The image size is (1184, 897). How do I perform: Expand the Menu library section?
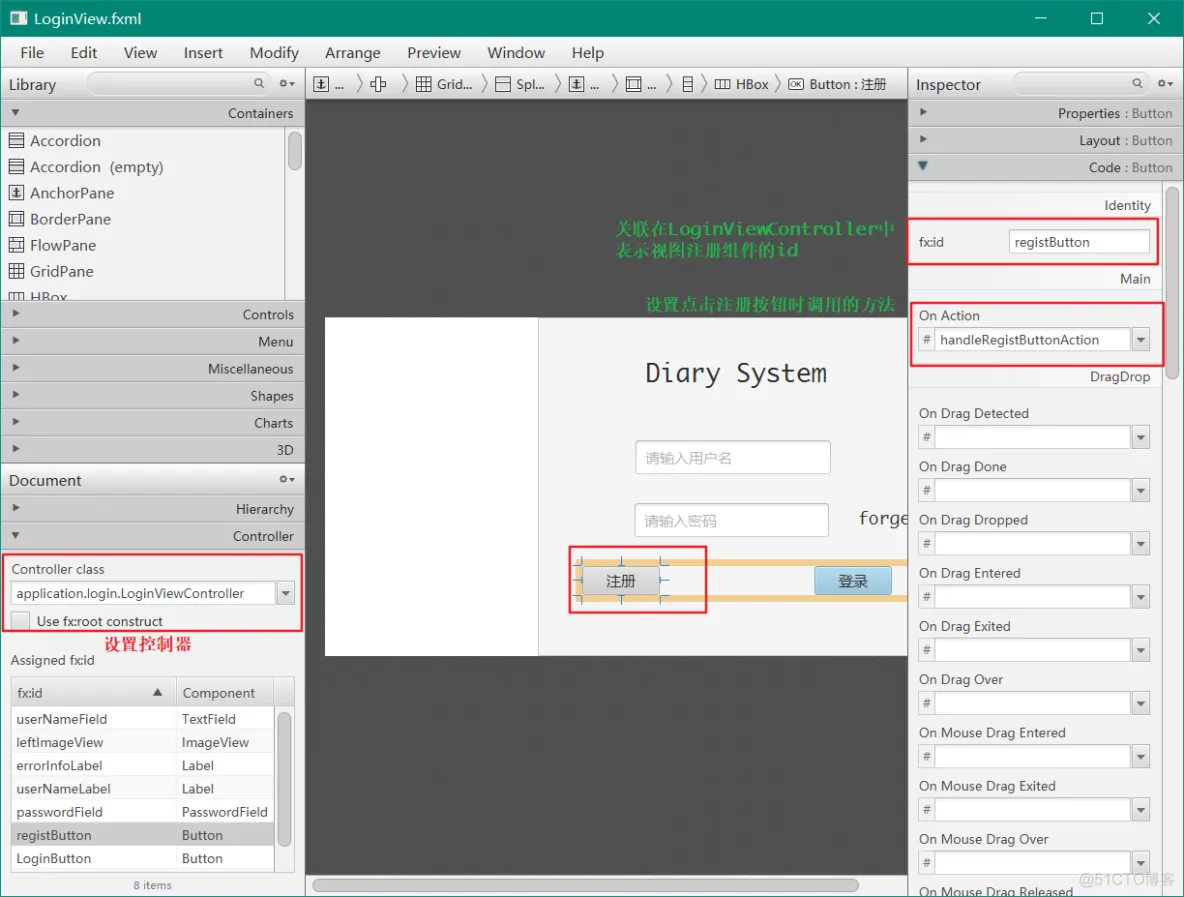click(153, 341)
